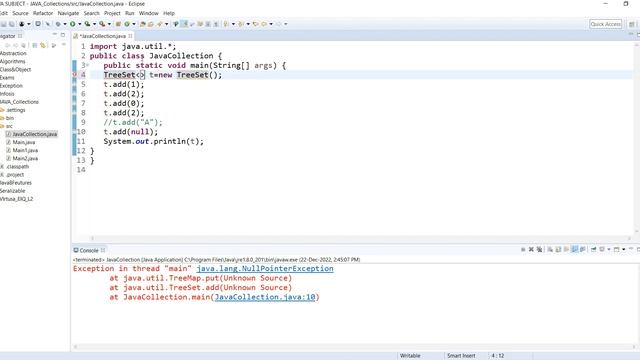
Task: Open the Debug icon's dropdown arrow
Action: pos(65,24)
